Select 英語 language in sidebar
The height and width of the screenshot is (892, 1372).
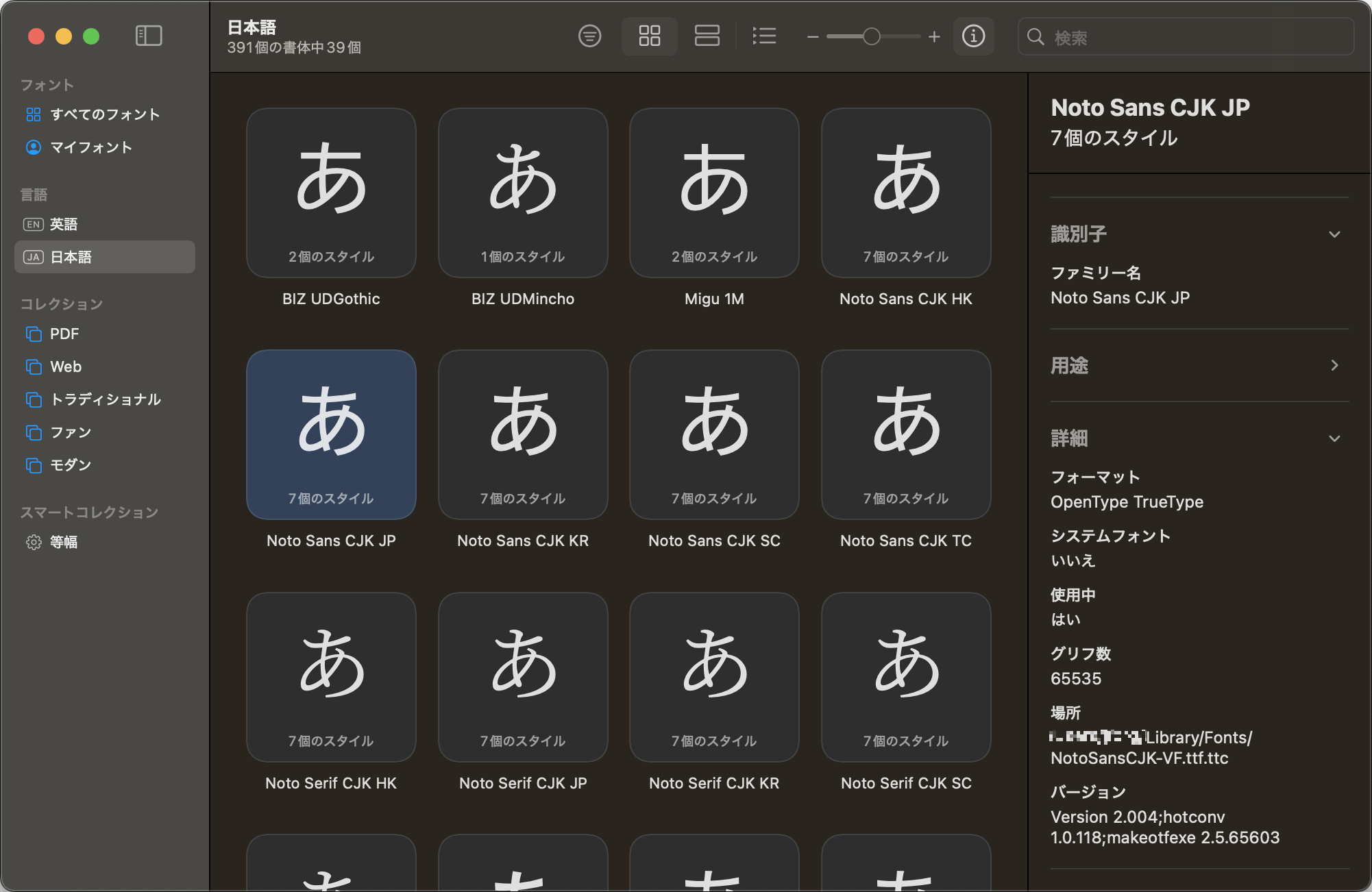104,224
